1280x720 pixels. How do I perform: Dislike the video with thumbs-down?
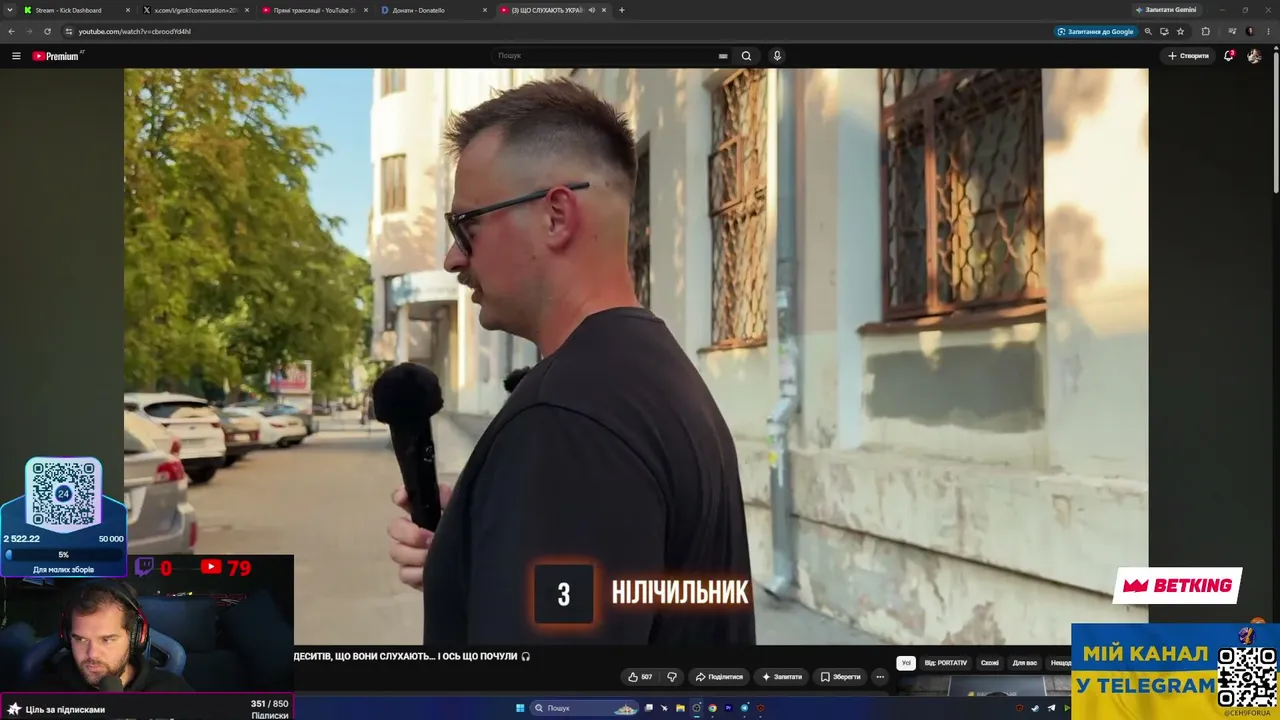[x=672, y=677]
